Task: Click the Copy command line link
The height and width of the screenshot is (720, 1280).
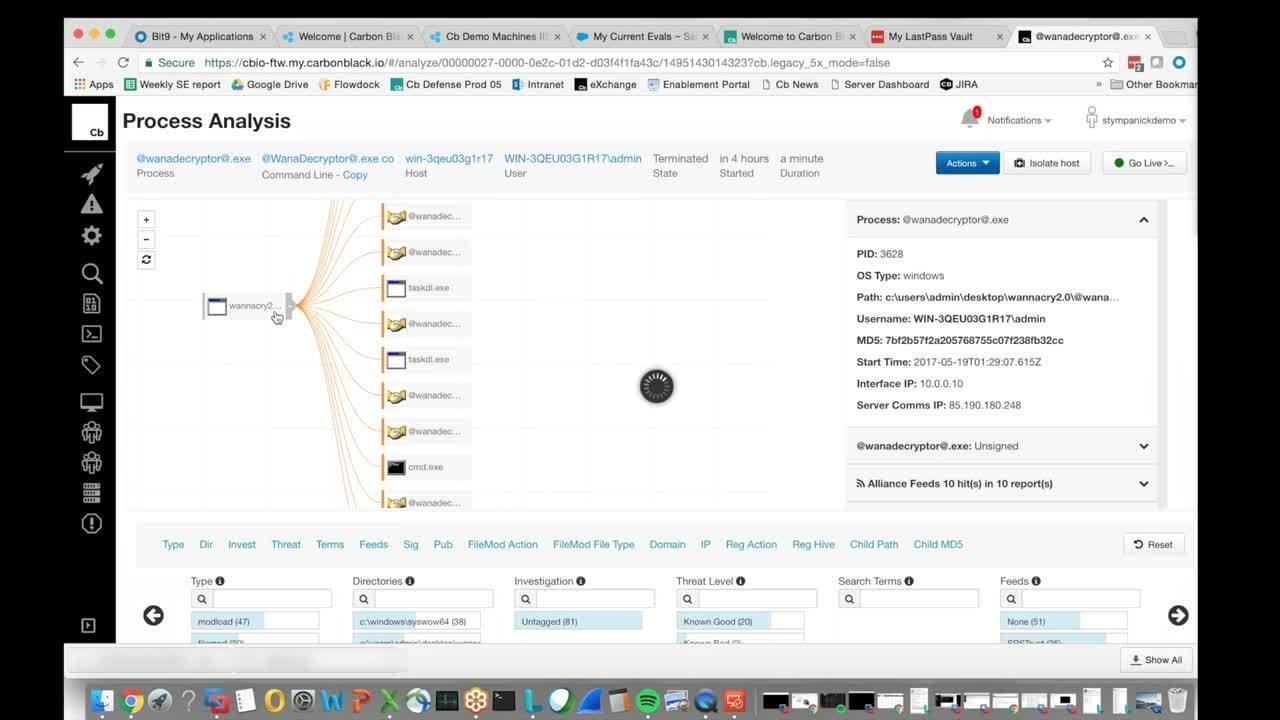Action: (x=355, y=174)
